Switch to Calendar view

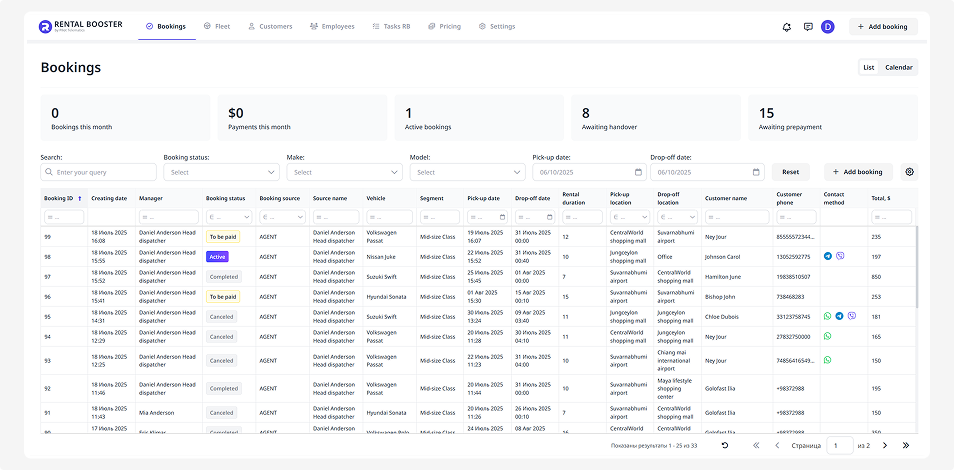(x=898, y=67)
